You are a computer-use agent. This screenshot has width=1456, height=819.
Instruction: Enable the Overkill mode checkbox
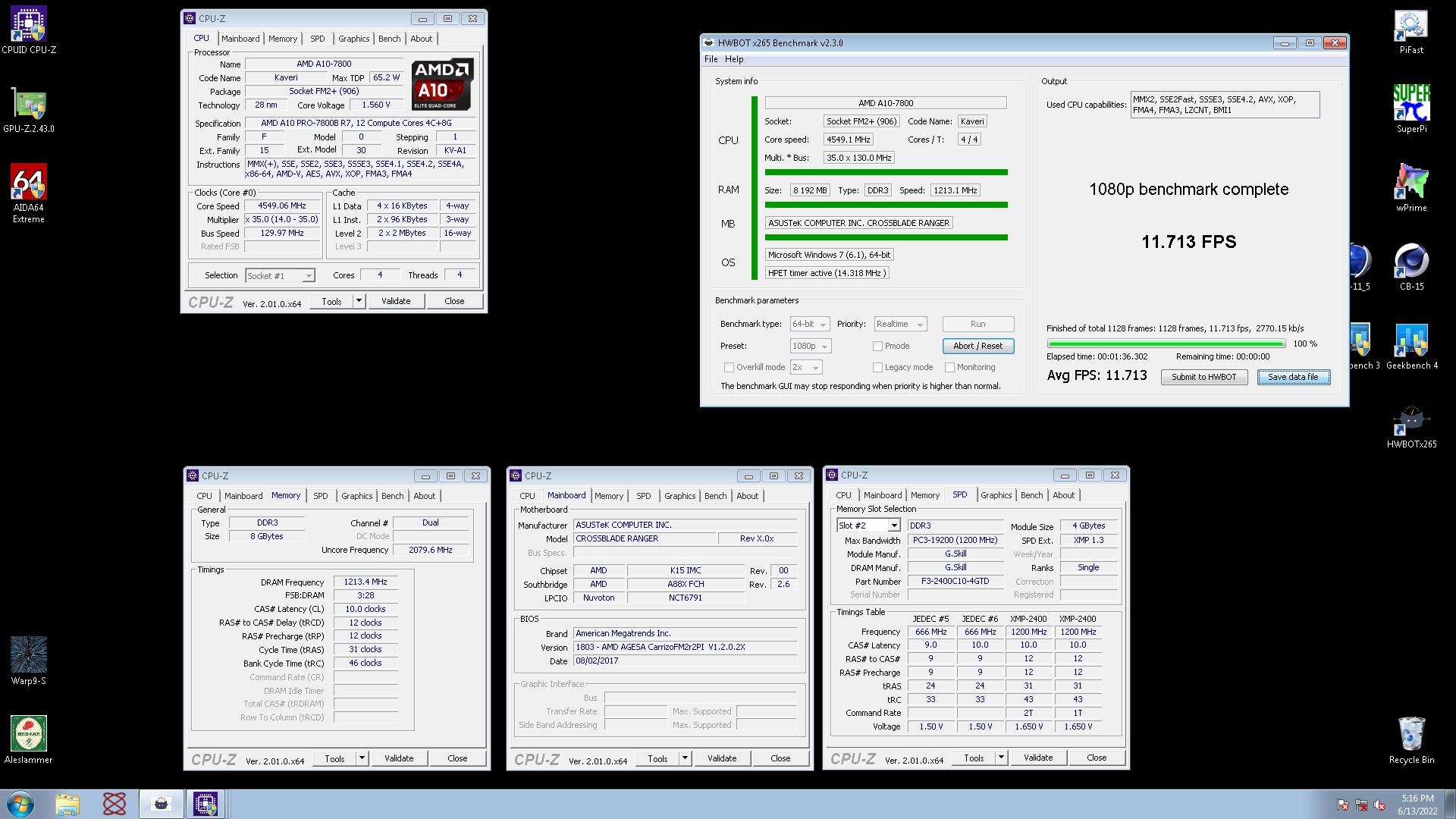click(x=729, y=367)
